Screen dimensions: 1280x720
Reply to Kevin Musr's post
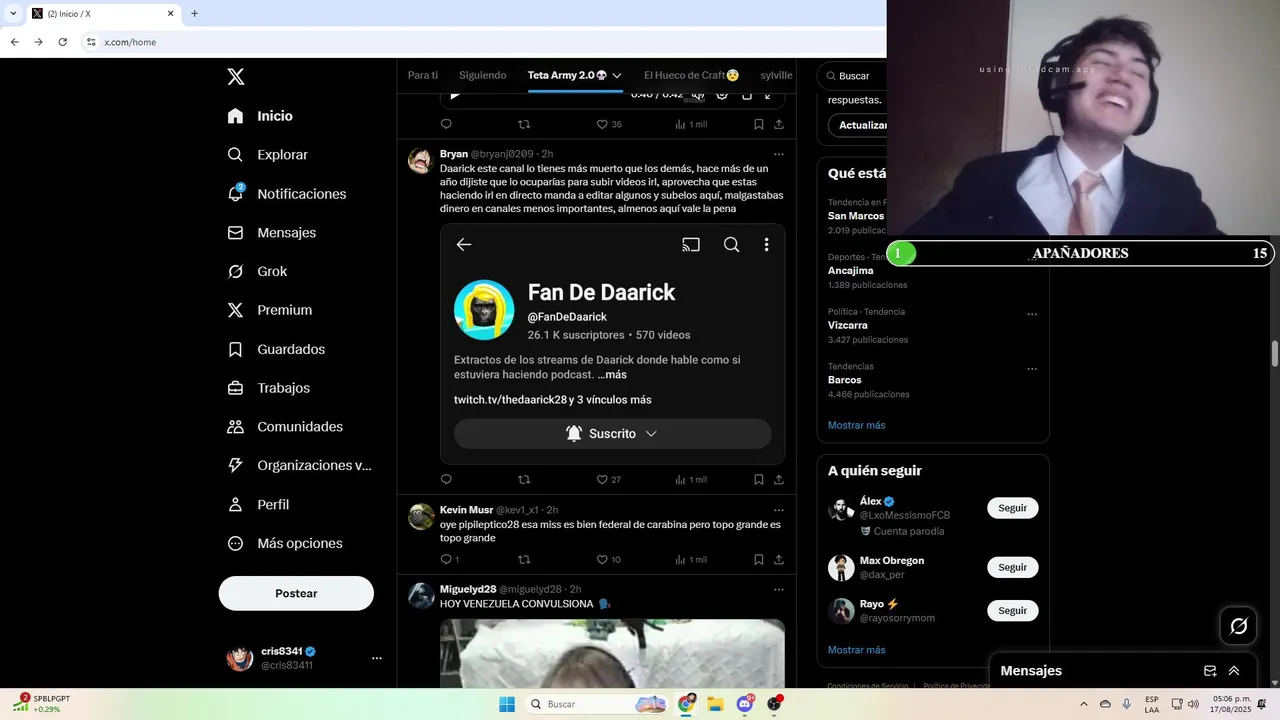coord(446,560)
